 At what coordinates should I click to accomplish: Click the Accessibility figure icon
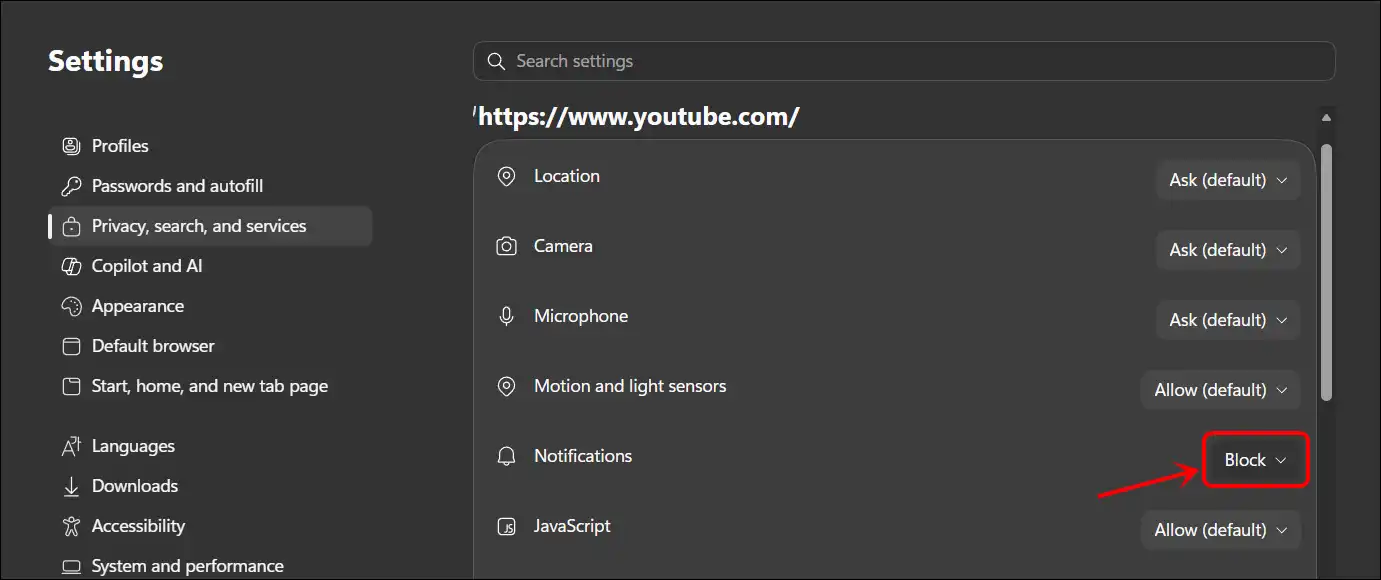coord(71,526)
